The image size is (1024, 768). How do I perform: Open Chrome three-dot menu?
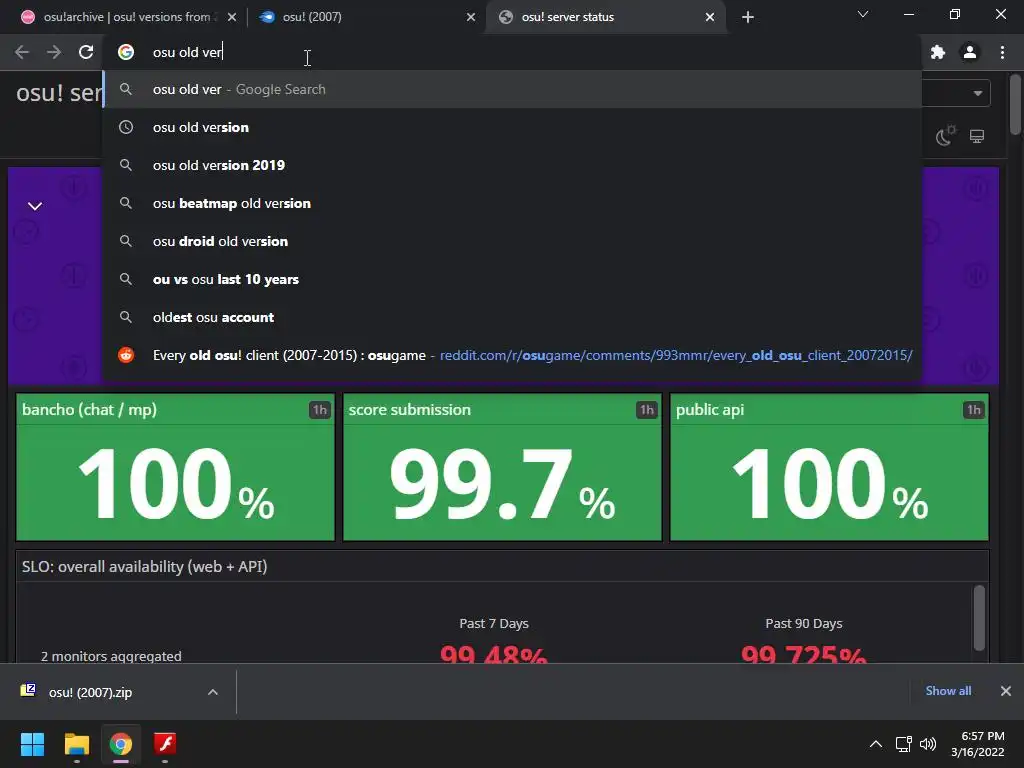click(x=1002, y=52)
